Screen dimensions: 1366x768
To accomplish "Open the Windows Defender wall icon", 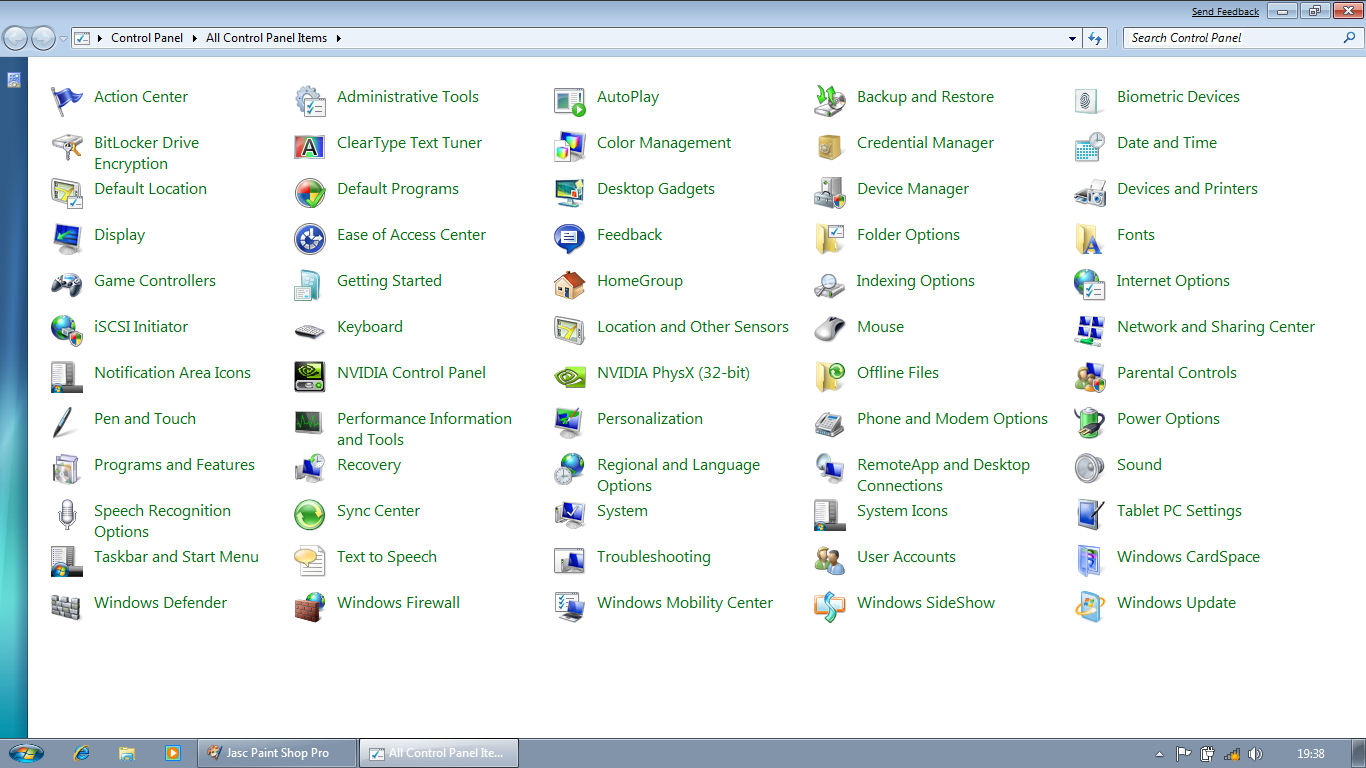I will [x=66, y=604].
